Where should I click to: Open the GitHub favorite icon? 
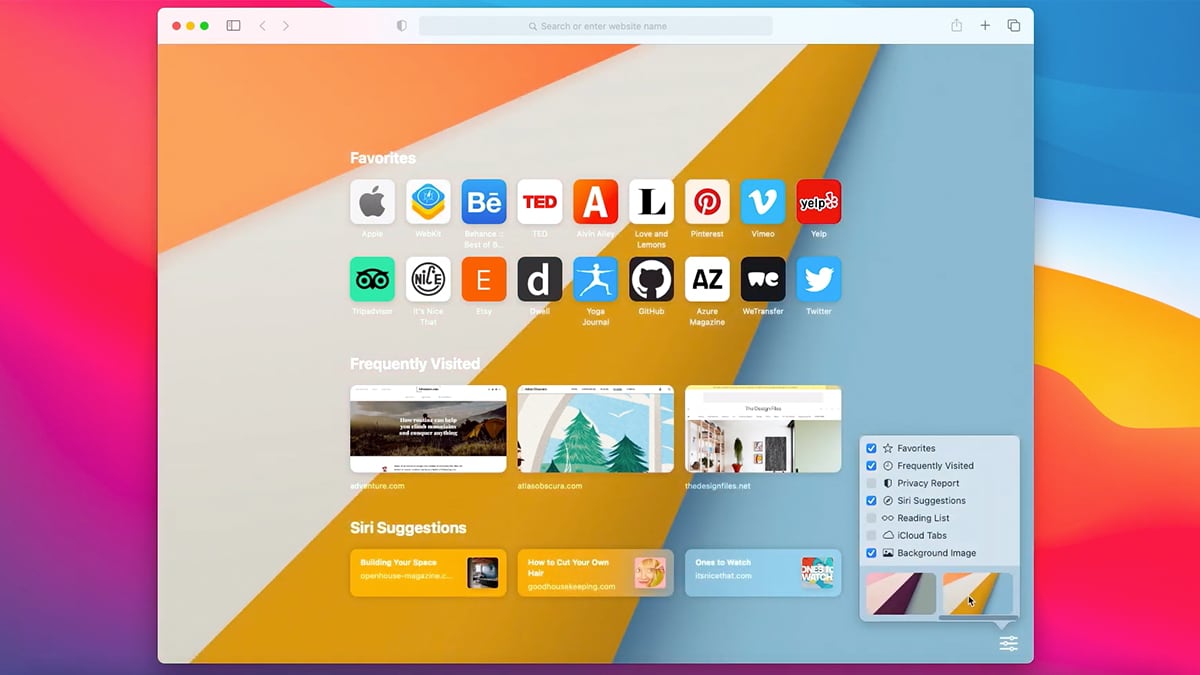coord(651,279)
